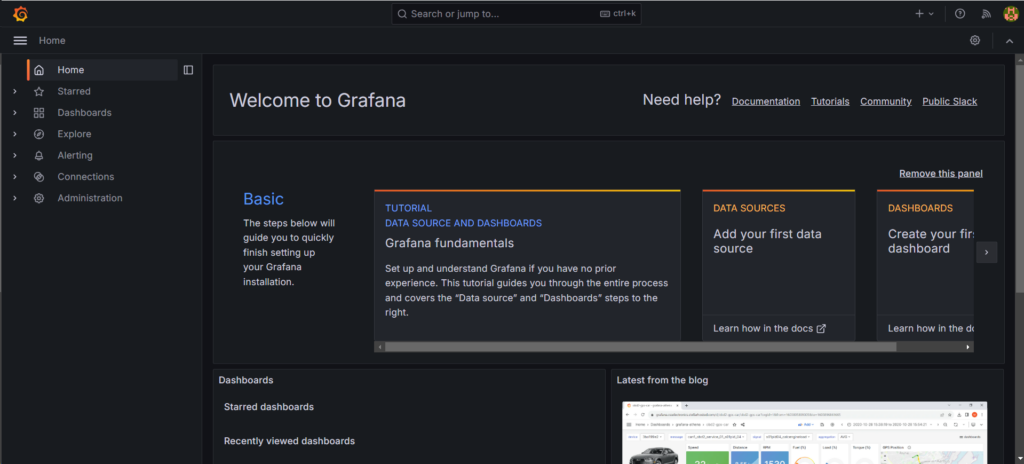The height and width of the screenshot is (464, 1024).
Task: Open the blog post screenshot thumbnail
Action: pyautogui.click(x=805, y=433)
